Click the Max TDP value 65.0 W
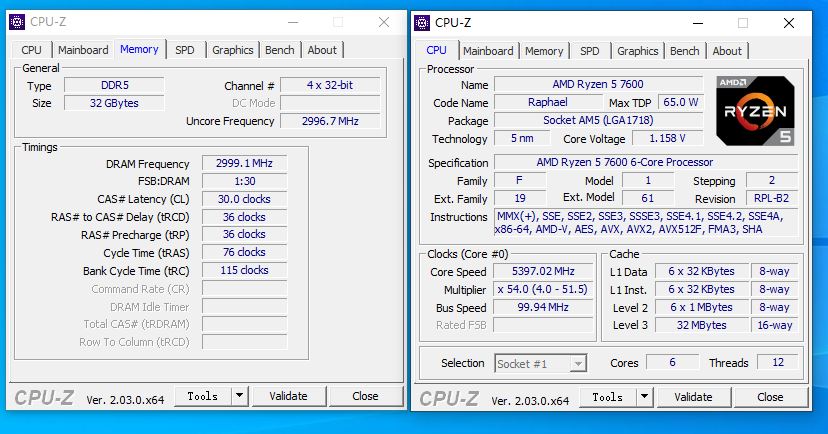The image size is (828, 434). [681, 102]
